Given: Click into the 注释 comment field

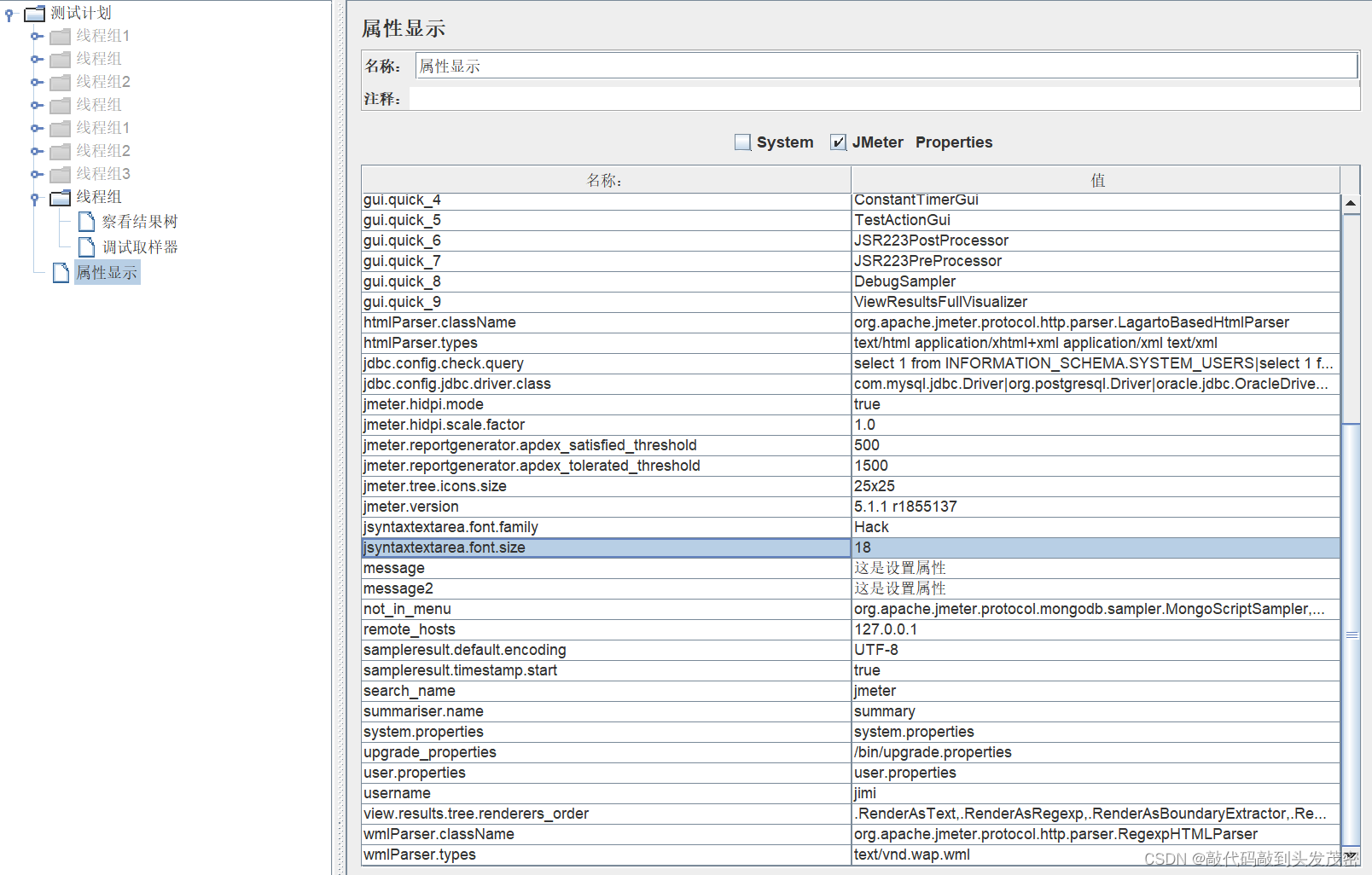Looking at the screenshot, I should 884,99.
